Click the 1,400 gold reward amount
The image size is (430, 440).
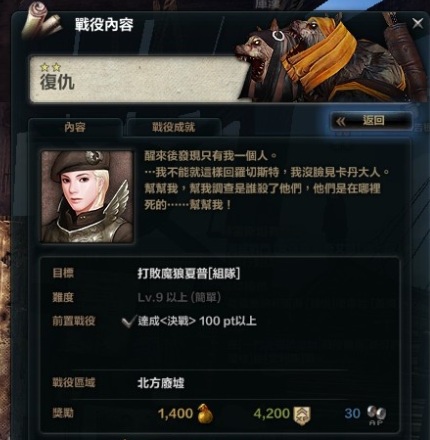click(175, 414)
